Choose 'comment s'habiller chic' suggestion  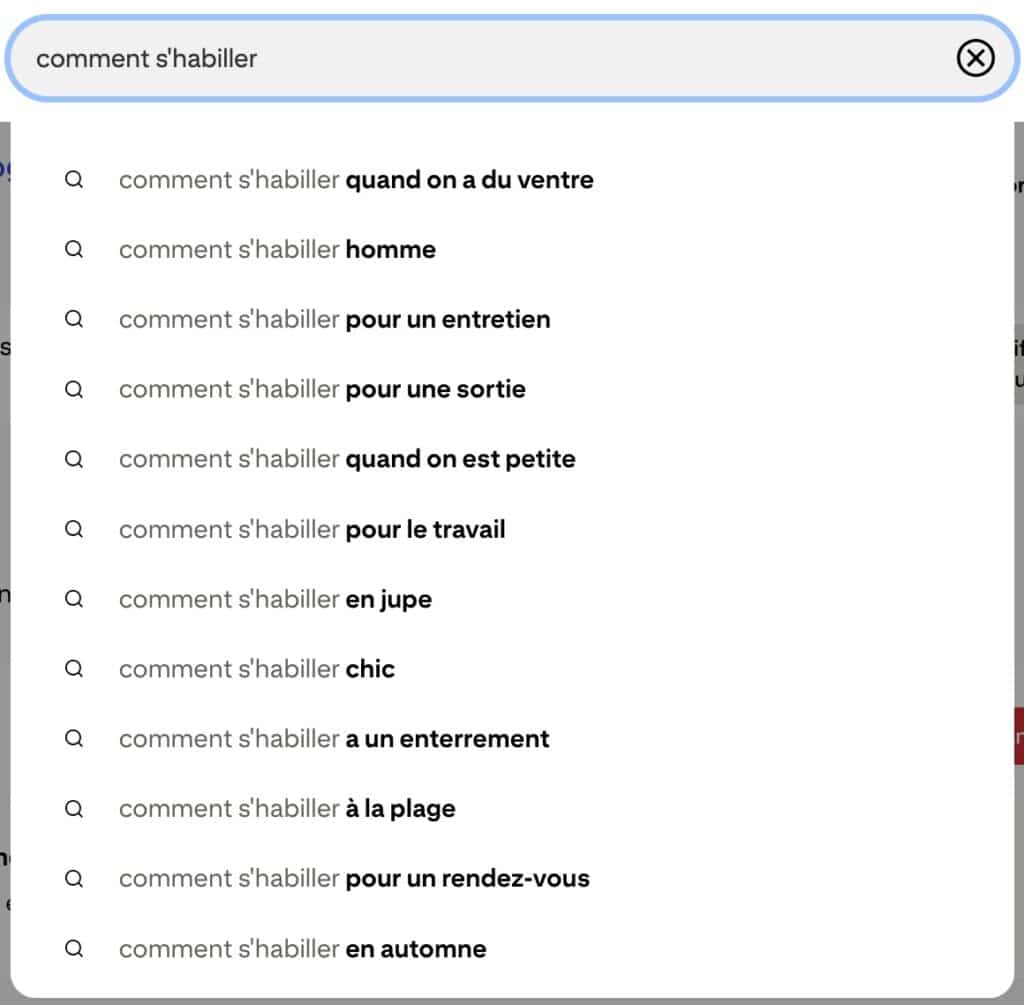pos(256,669)
